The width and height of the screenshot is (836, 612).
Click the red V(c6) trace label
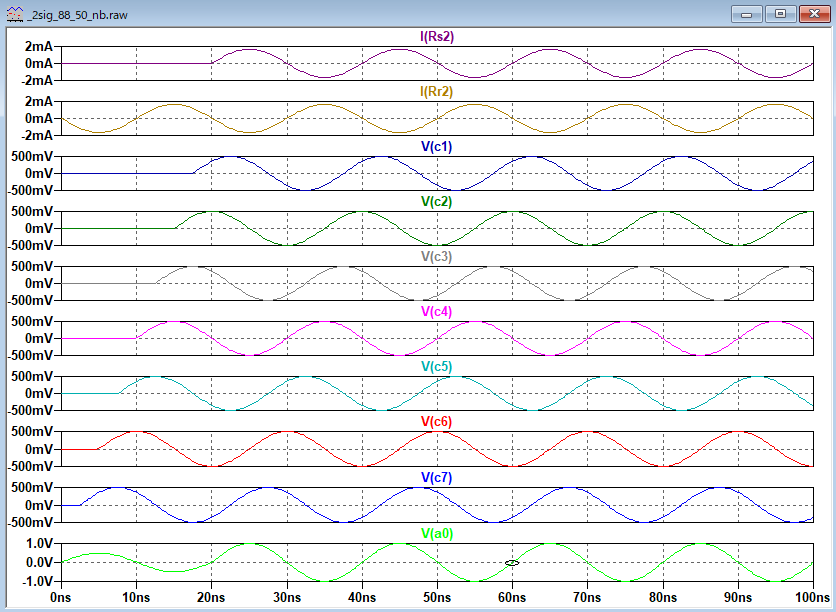[x=437, y=422]
